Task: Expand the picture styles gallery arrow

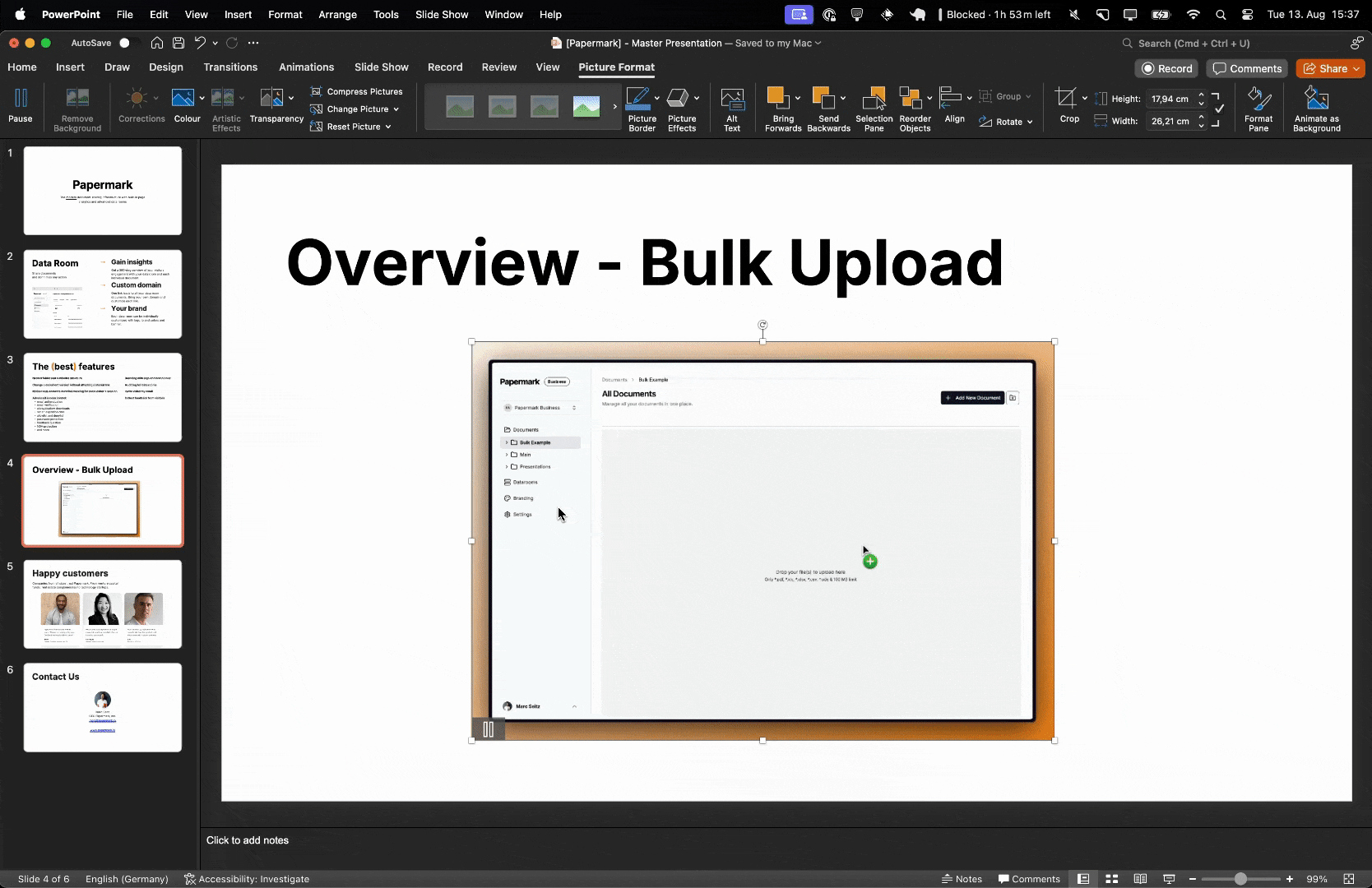Action: click(x=614, y=107)
